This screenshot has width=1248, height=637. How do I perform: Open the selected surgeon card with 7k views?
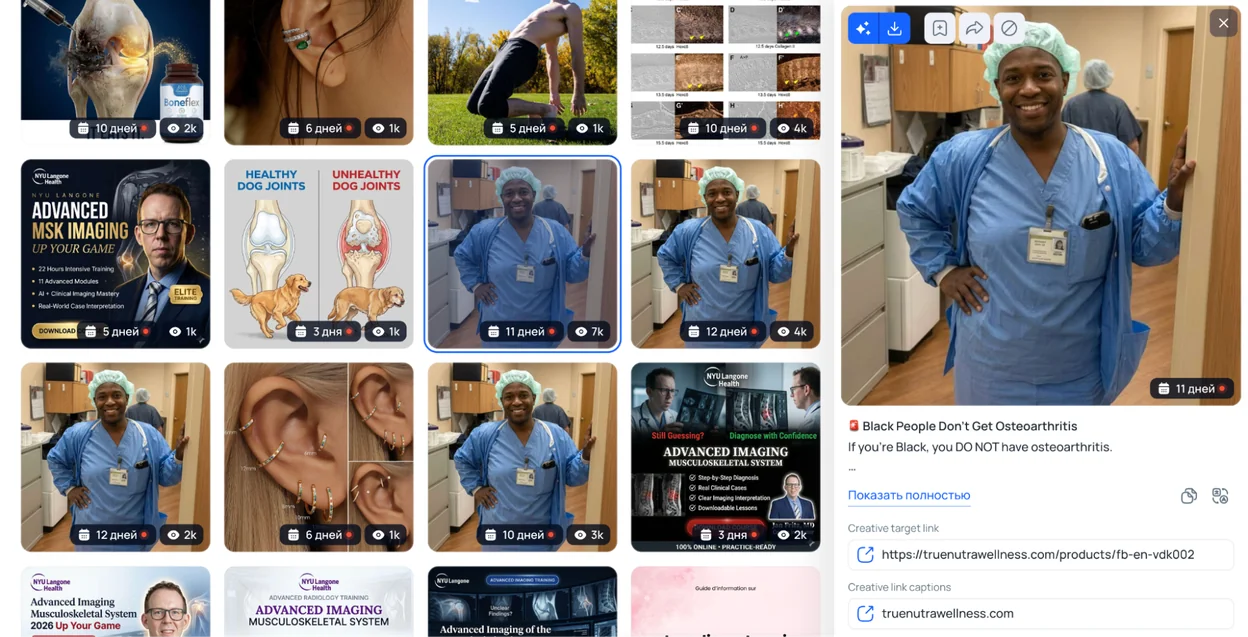coord(522,254)
